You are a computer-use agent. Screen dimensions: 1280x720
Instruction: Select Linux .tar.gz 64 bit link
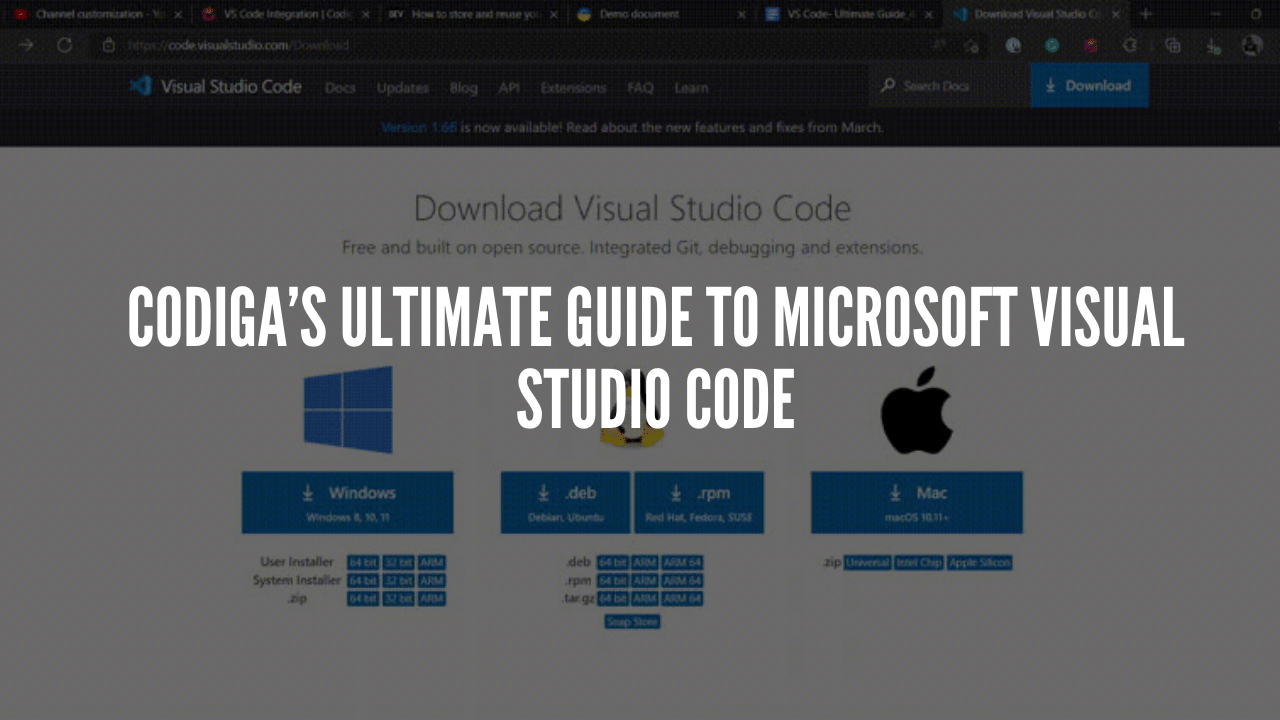coord(612,599)
